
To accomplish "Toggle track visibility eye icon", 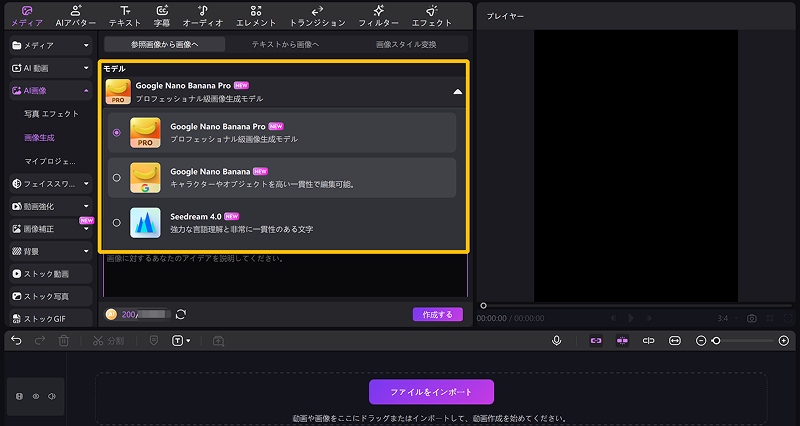I will click(x=36, y=396).
